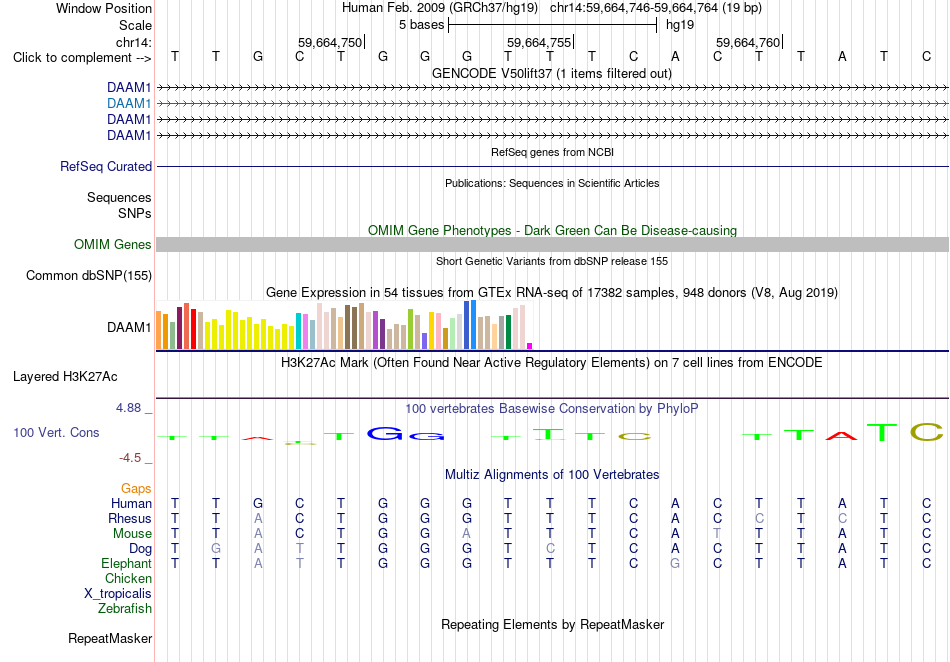
Task: Click the -4.5 PhyloP lower limit value
Action: 130,458
